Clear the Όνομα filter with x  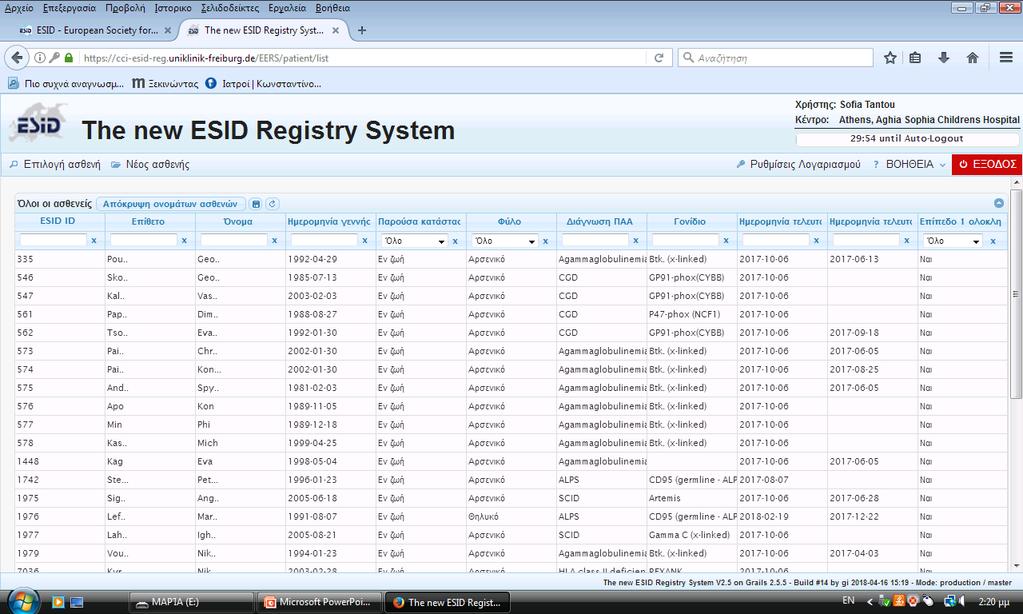tap(274, 241)
